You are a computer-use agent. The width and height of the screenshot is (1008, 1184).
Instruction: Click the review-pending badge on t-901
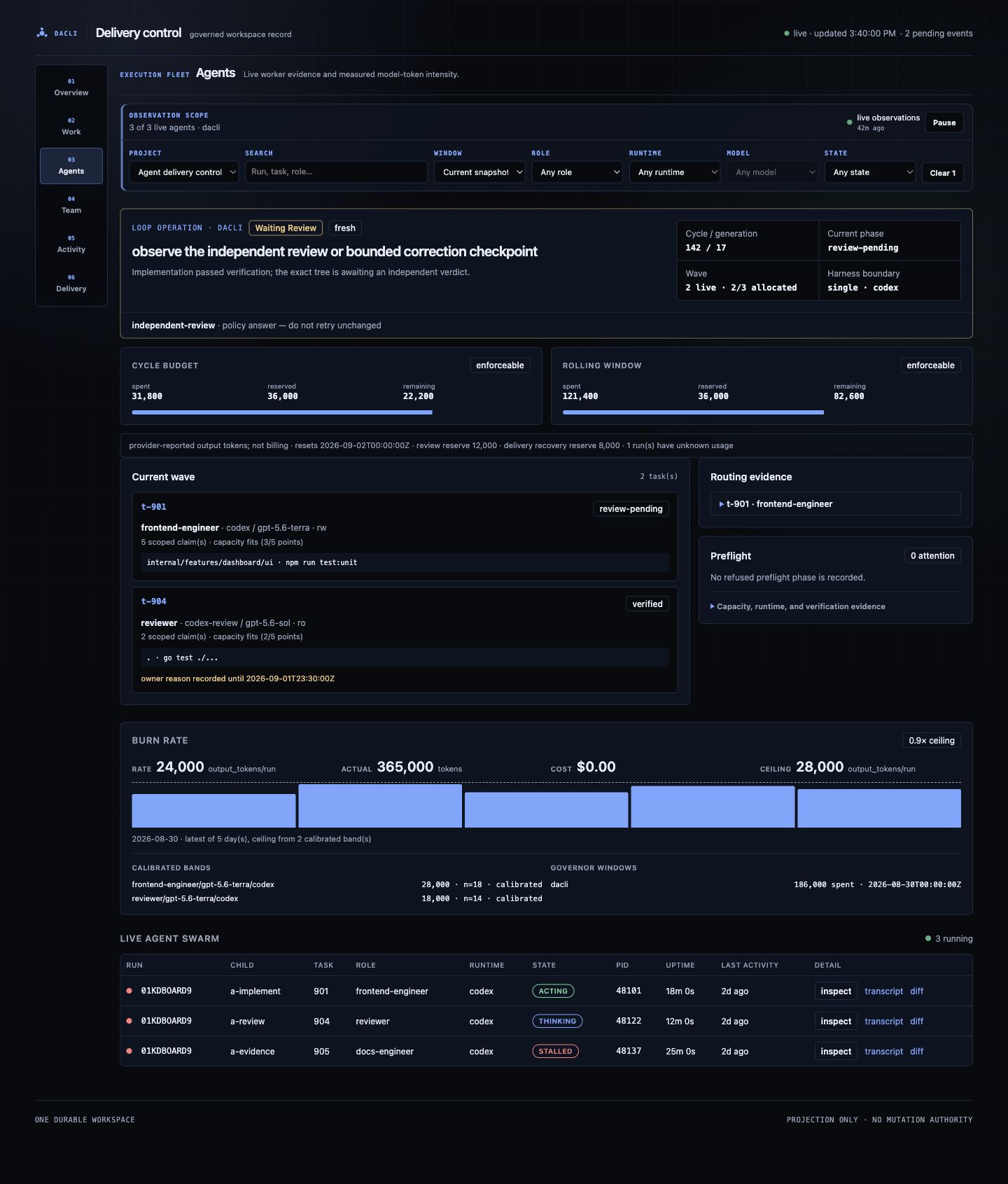tap(631, 509)
